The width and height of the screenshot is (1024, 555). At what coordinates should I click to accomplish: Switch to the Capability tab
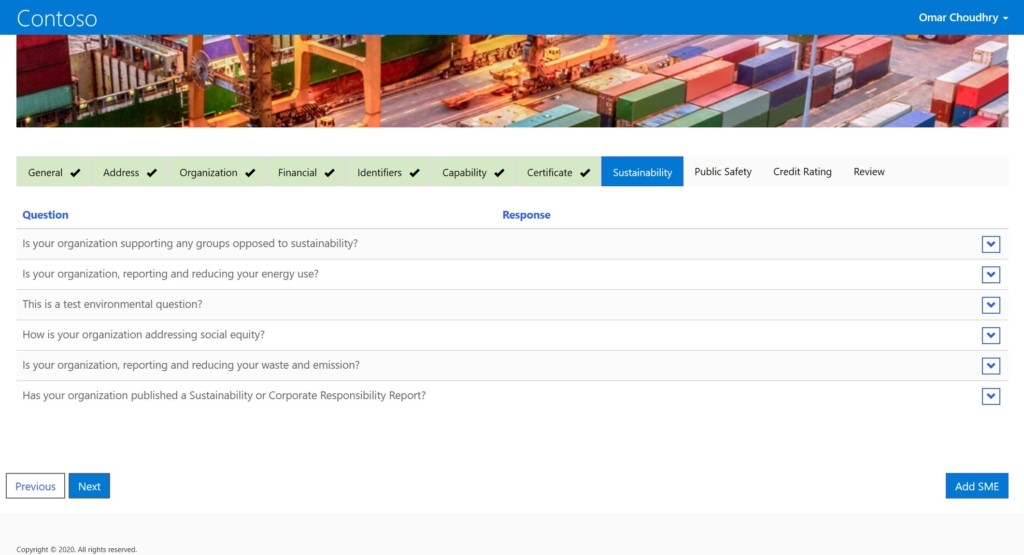point(473,172)
